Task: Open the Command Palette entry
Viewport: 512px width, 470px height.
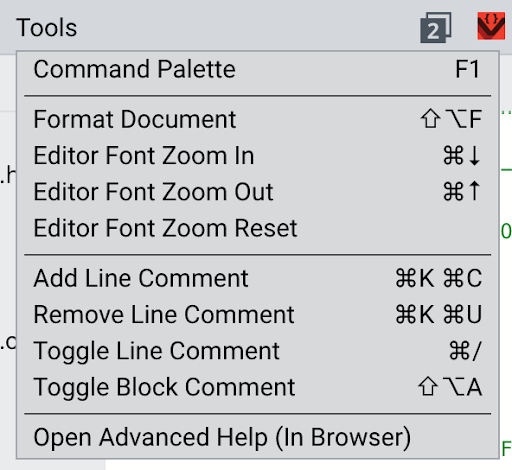Action: [x=257, y=70]
